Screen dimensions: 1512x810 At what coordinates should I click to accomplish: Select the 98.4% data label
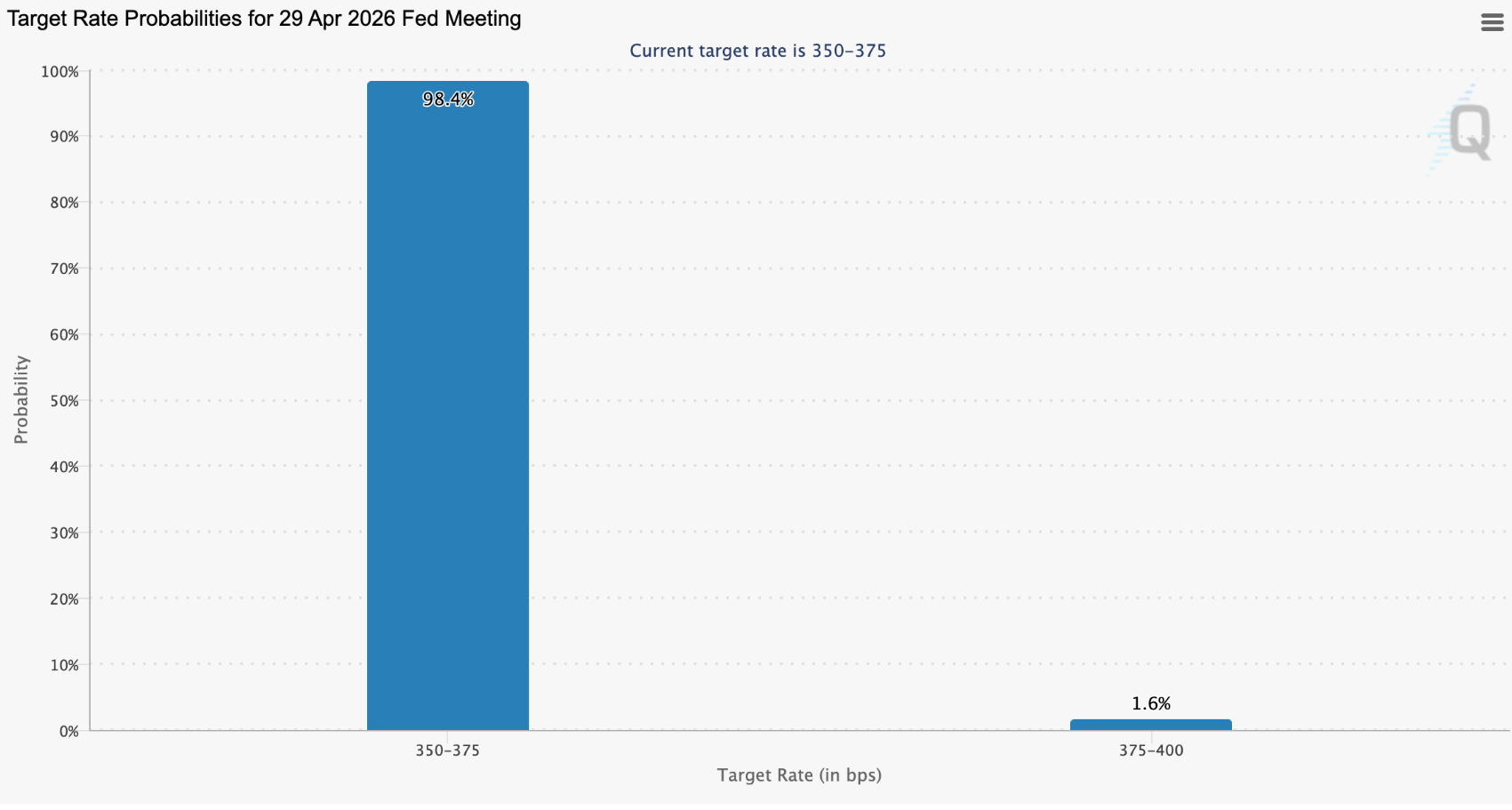click(x=448, y=100)
